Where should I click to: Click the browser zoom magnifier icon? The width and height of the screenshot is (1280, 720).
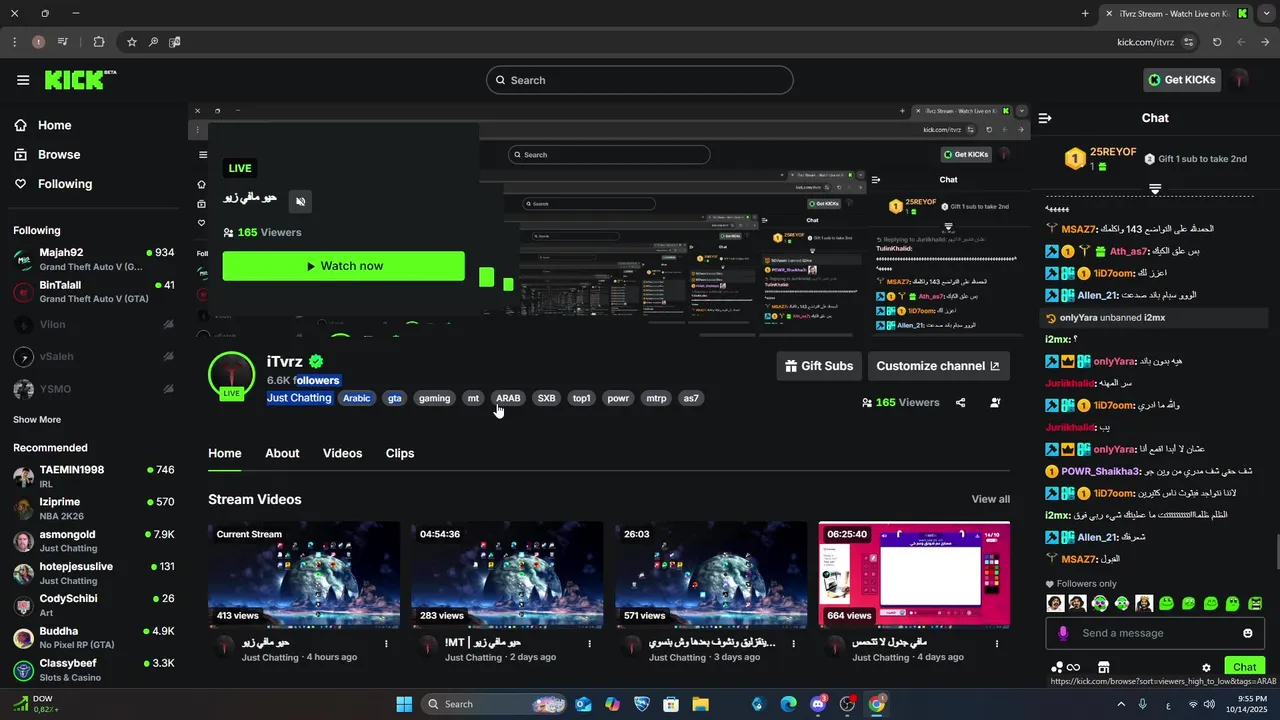pos(153,42)
